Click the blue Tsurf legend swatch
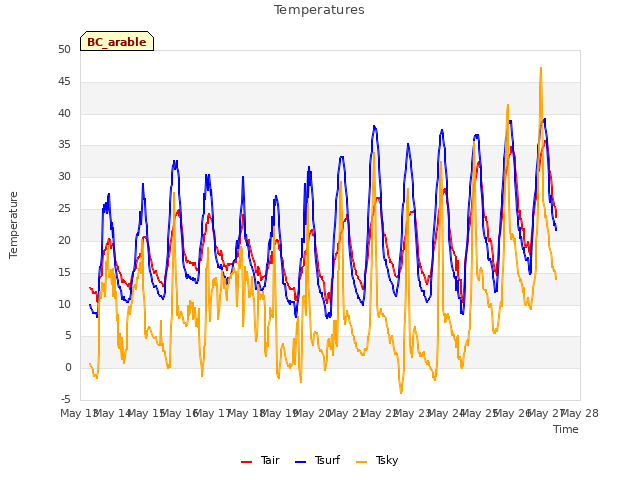640x480 pixels. [x=300, y=462]
